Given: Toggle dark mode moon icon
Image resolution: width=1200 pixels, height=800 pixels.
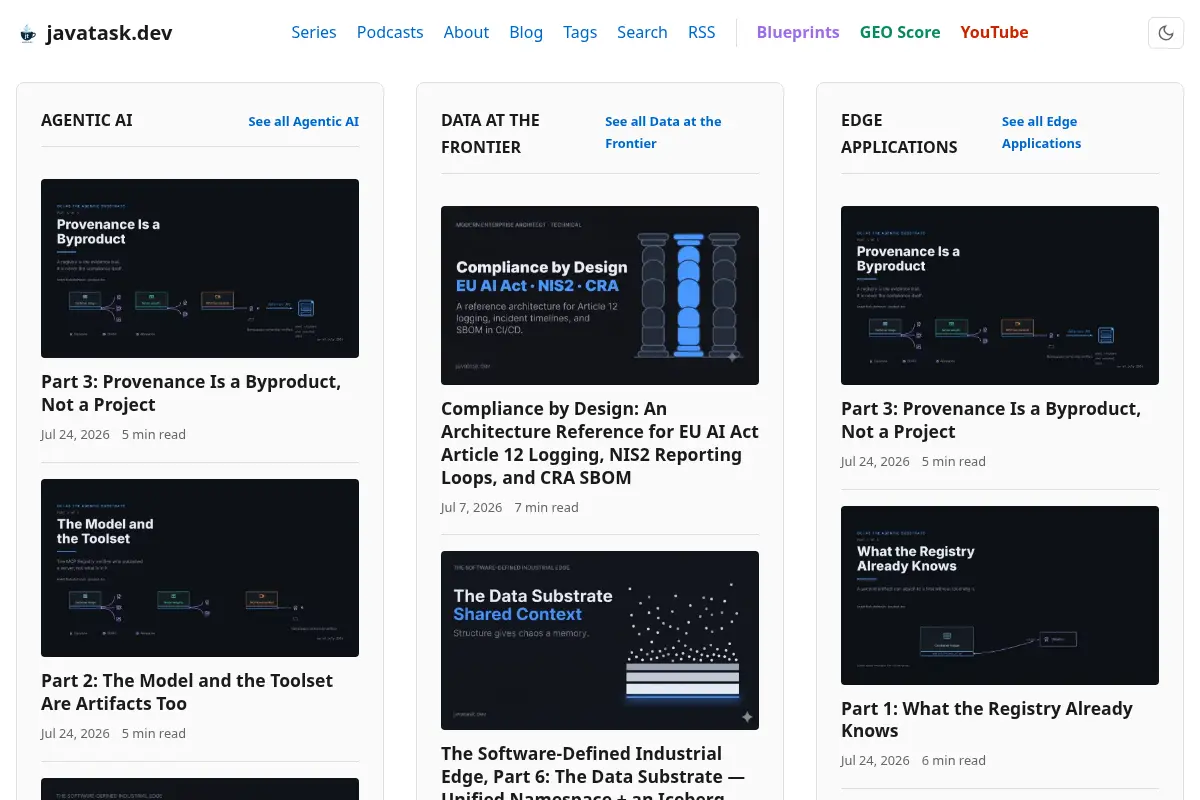Looking at the screenshot, I should (1166, 33).
